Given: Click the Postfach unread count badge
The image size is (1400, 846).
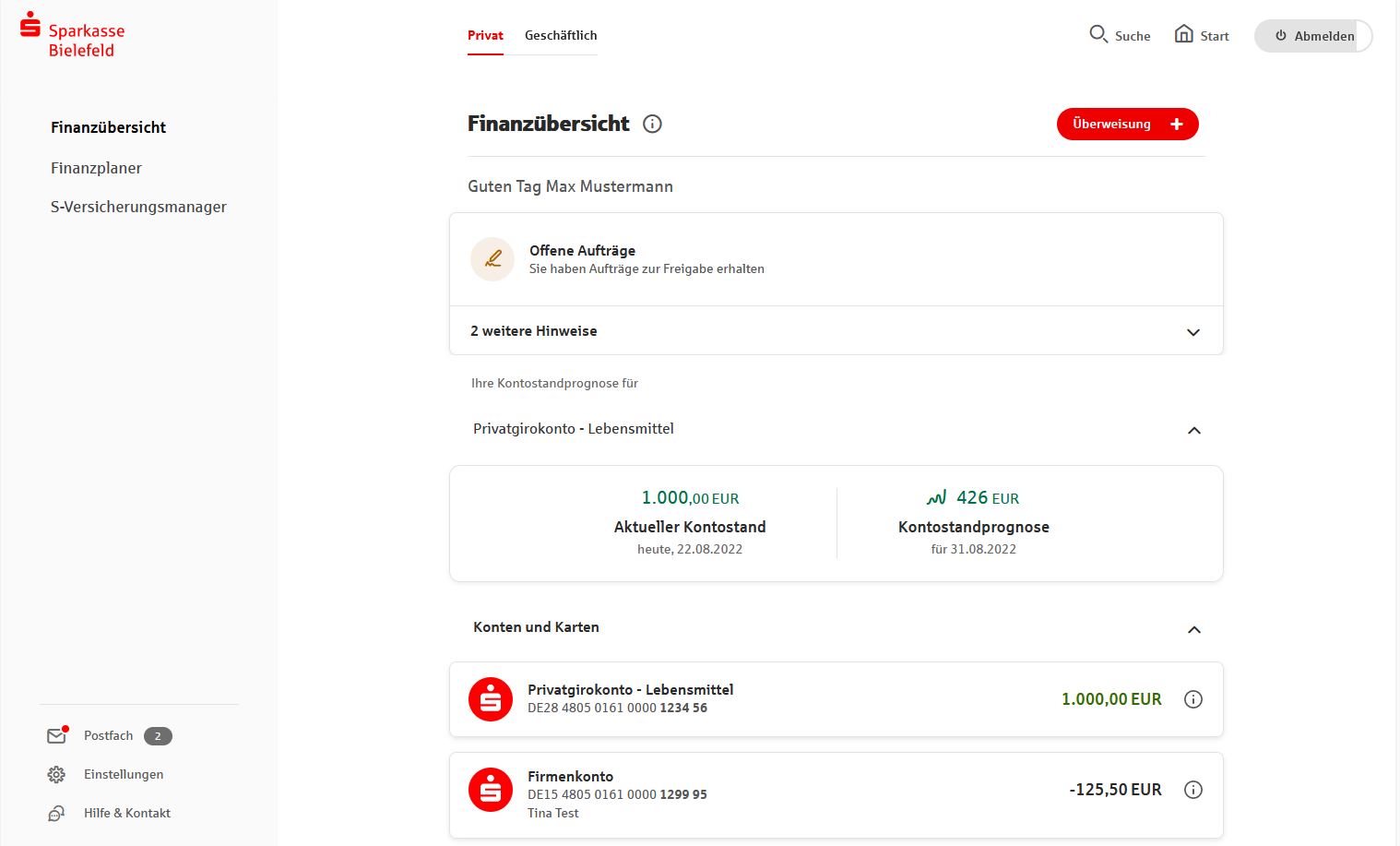Looking at the screenshot, I should (157, 735).
